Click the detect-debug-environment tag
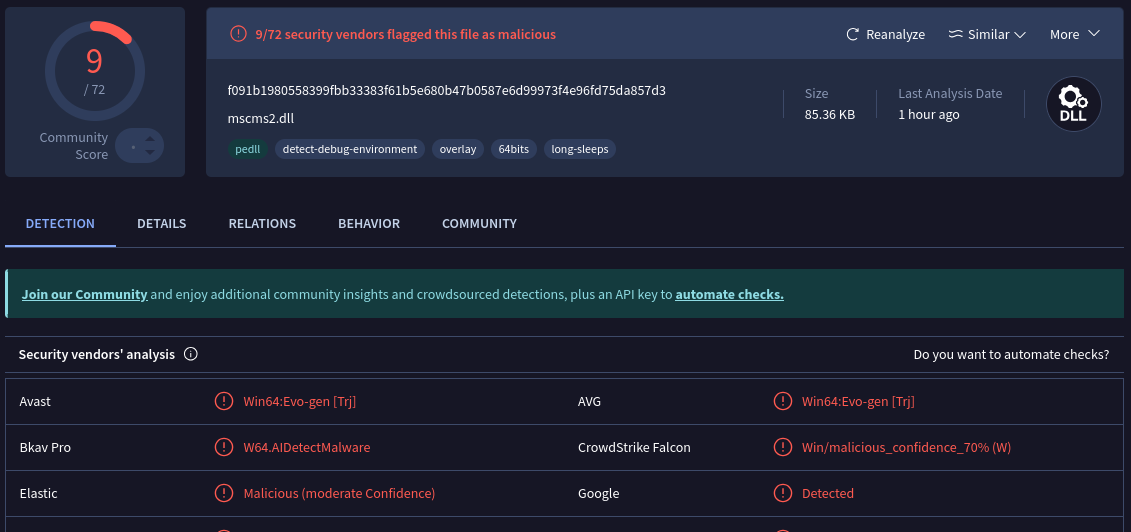This screenshot has width=1131, height=532. tap(350, 149)
